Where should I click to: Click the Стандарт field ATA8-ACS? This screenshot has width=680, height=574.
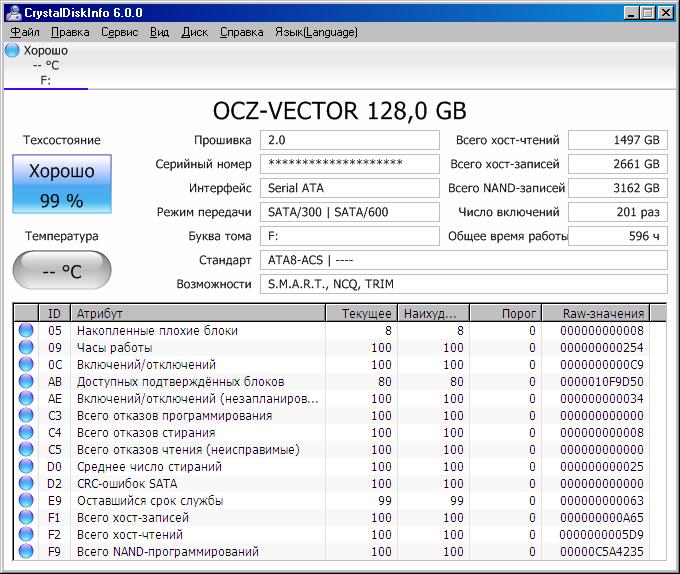click(x=464, y=260)
